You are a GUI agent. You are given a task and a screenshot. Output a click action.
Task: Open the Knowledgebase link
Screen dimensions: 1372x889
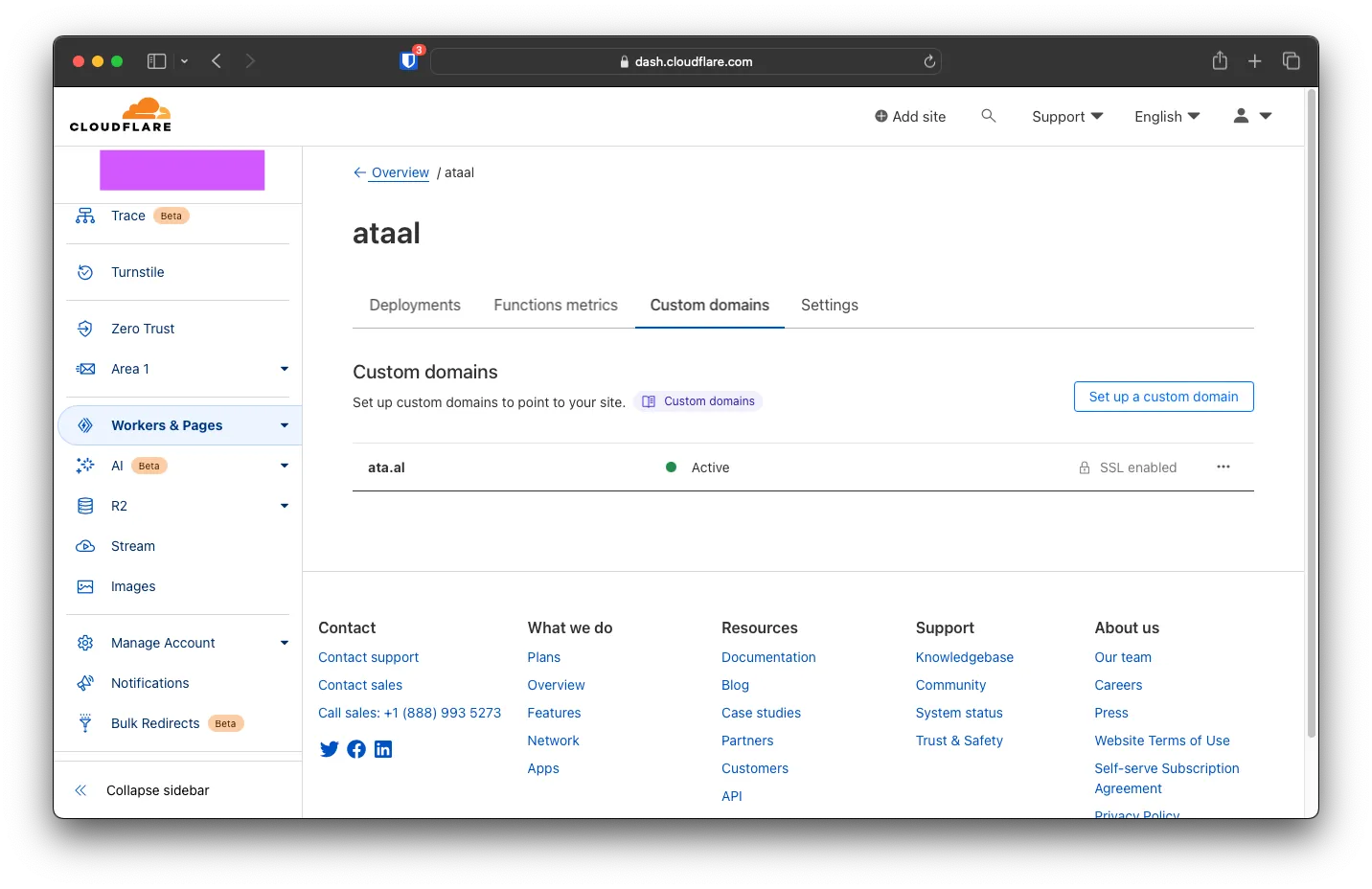tap(965, 657)
